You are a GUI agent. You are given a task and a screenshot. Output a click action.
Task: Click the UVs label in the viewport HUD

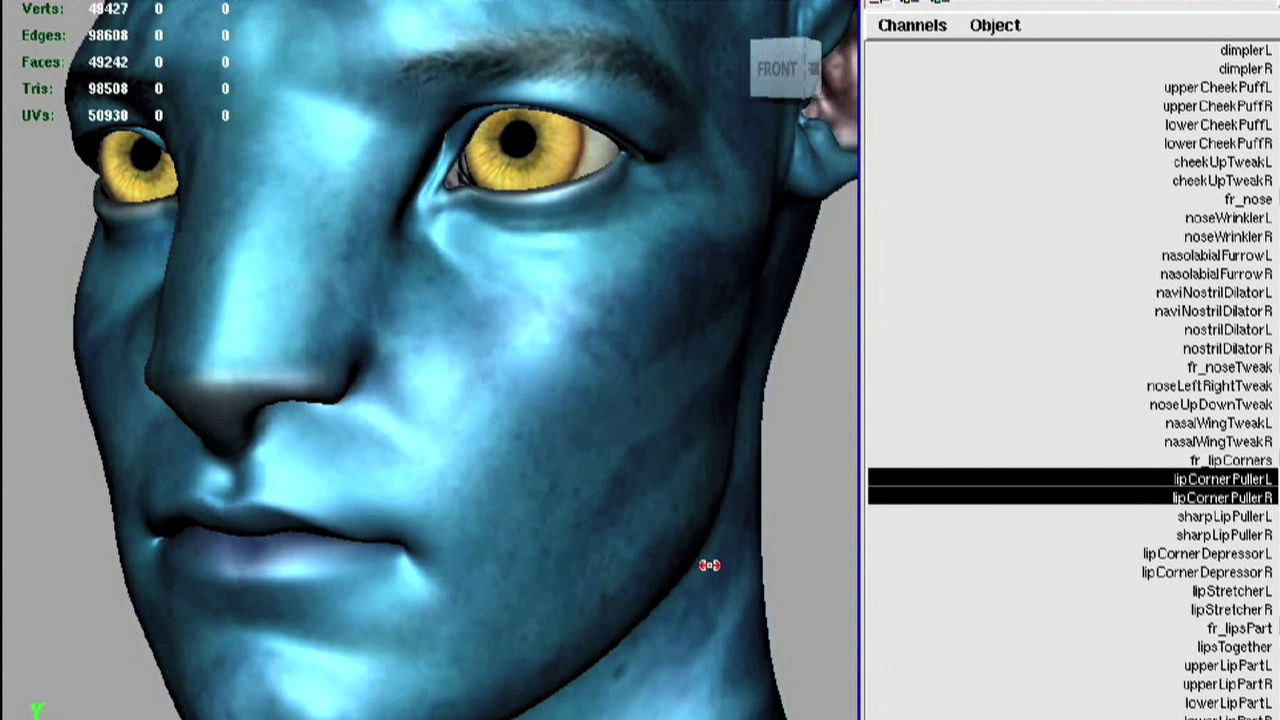[x=37, y=115]
